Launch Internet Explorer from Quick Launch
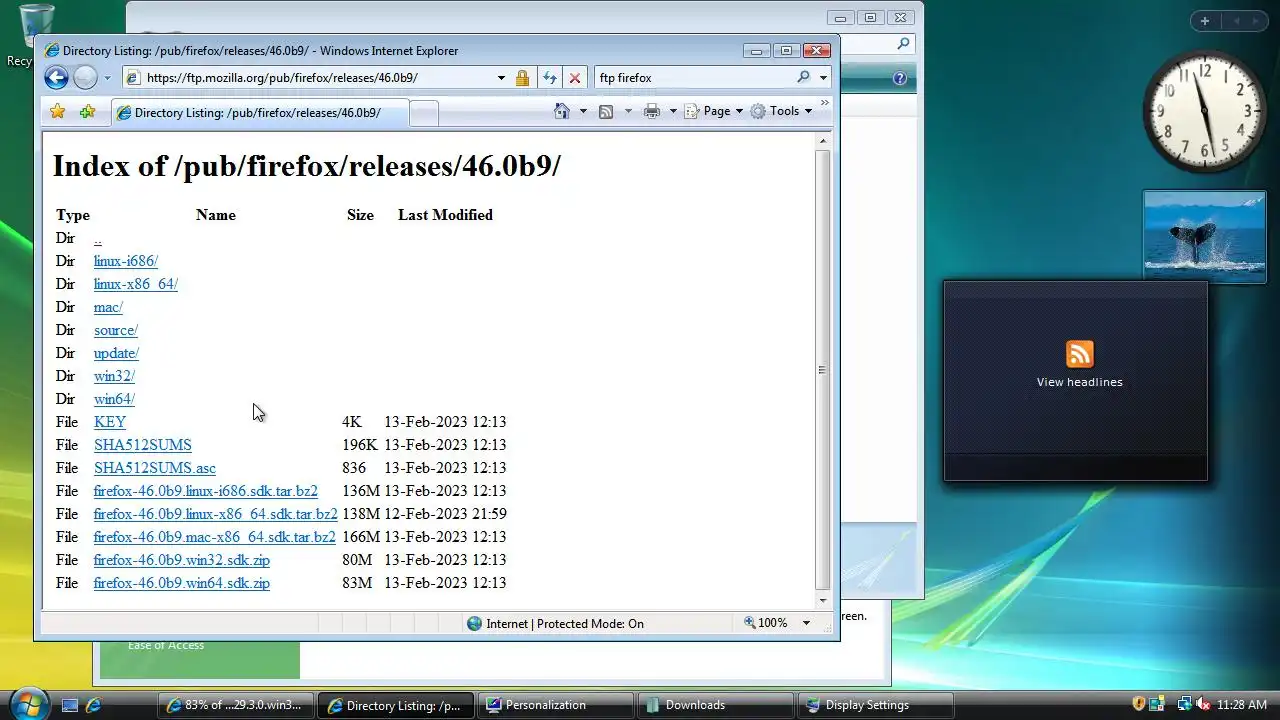Image resolution: width=1280 pixels, height=720 pixels. (x=93, y=705)
